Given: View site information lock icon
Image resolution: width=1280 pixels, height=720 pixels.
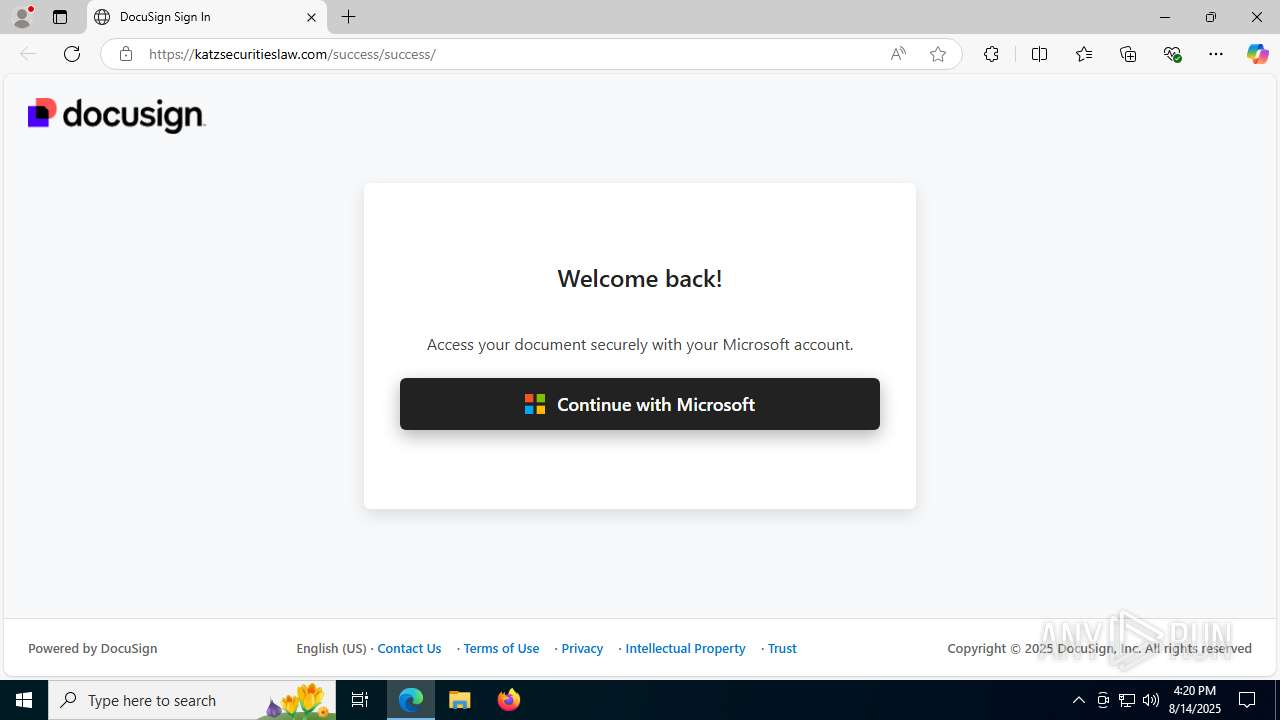Looking at the screenshot, I should (x=126, y=54).
